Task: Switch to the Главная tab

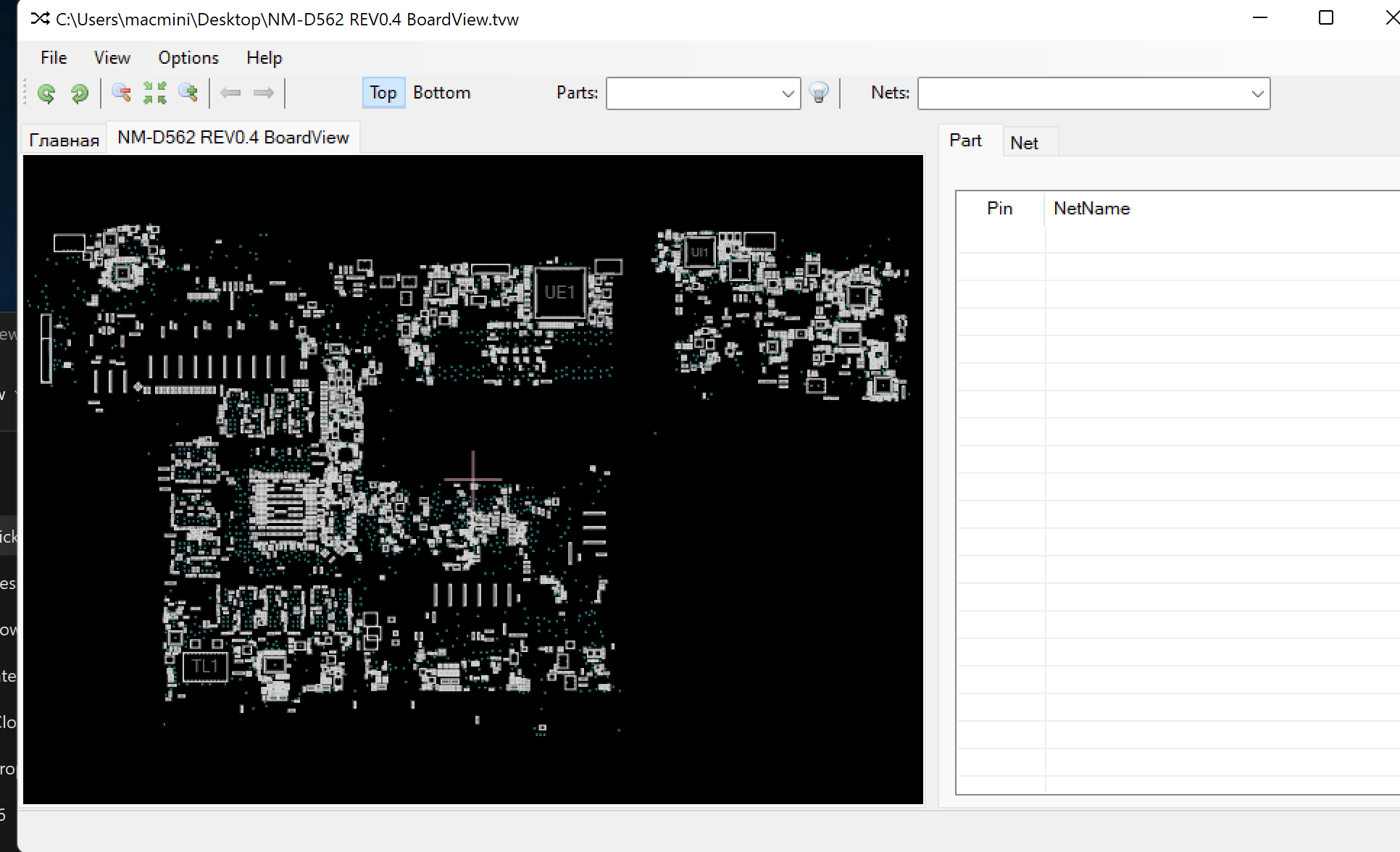Action: pos(63,138)
